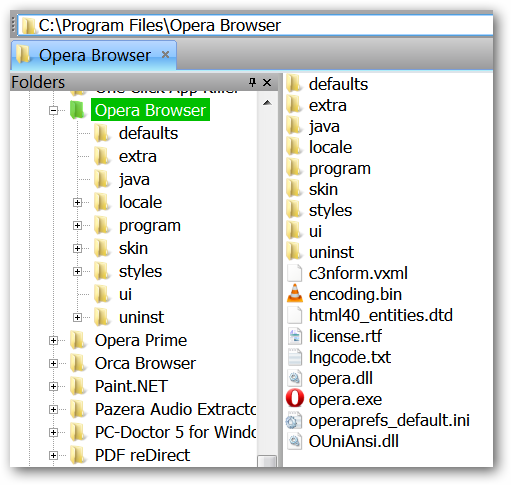Click the folder icon in the address bar

(29, 26)
